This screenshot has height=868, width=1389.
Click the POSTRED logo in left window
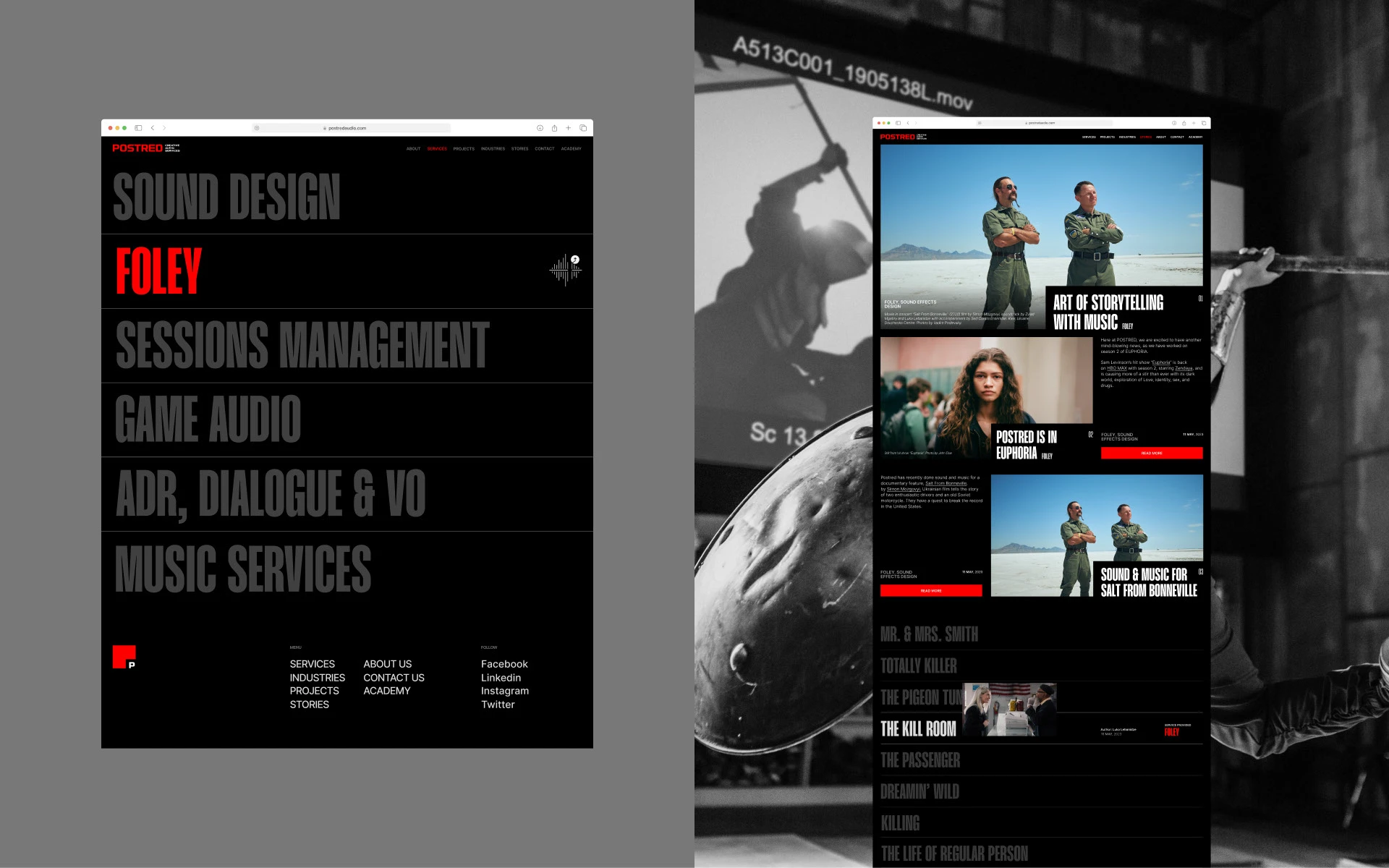click(145, 148)
